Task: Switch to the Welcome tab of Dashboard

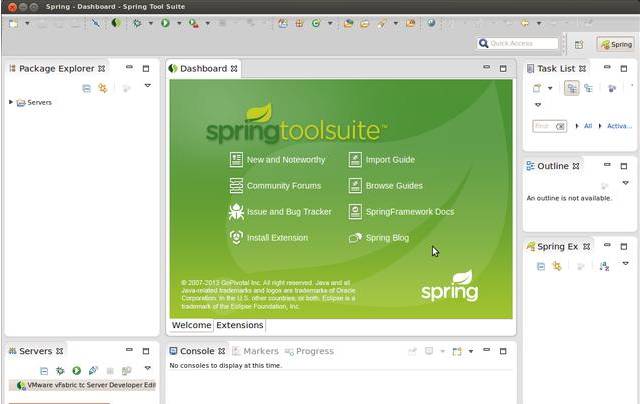Action: (191, 325)
